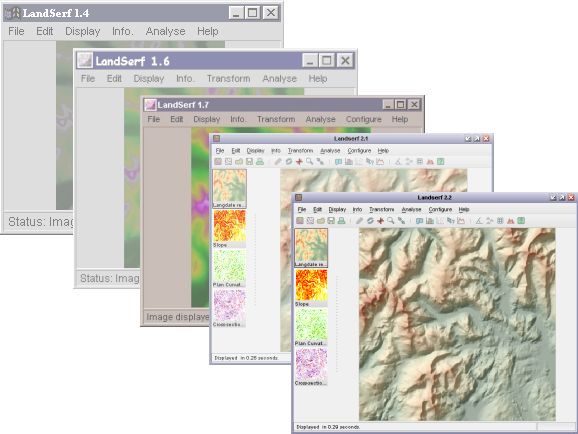Click the LandSerf 1.4 title bar icon
Screen dimensions: 578x434
click(12, 13)
